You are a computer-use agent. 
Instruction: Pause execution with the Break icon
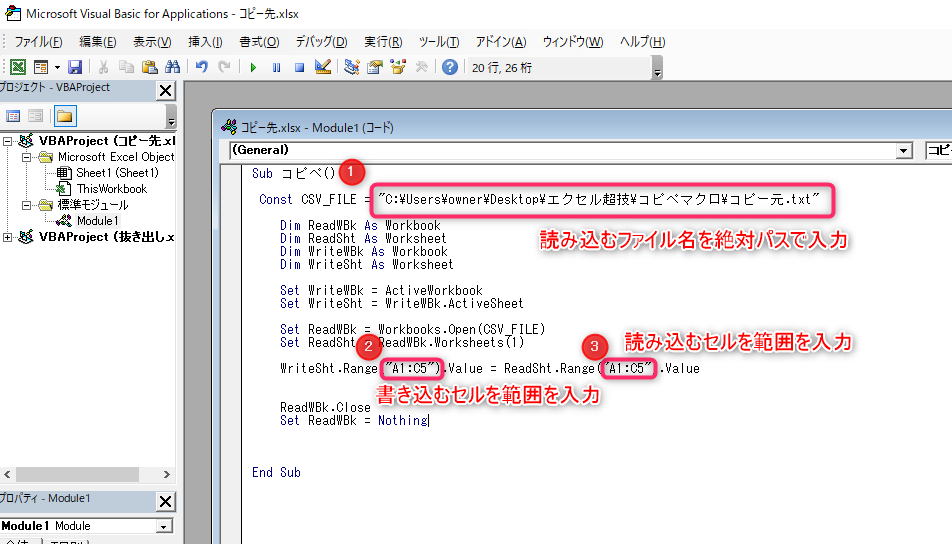pyautogui.click(x=276, y=67)
